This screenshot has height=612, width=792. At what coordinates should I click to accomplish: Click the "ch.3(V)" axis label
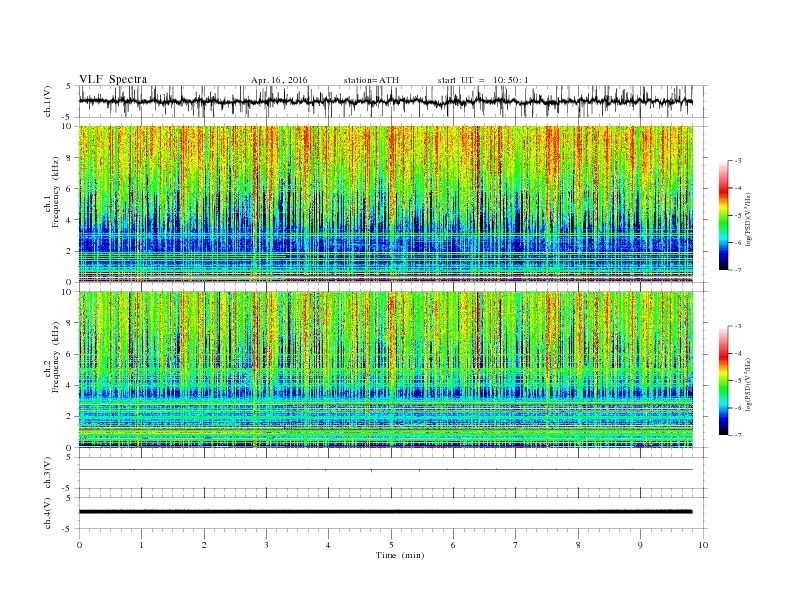[48, 473]
